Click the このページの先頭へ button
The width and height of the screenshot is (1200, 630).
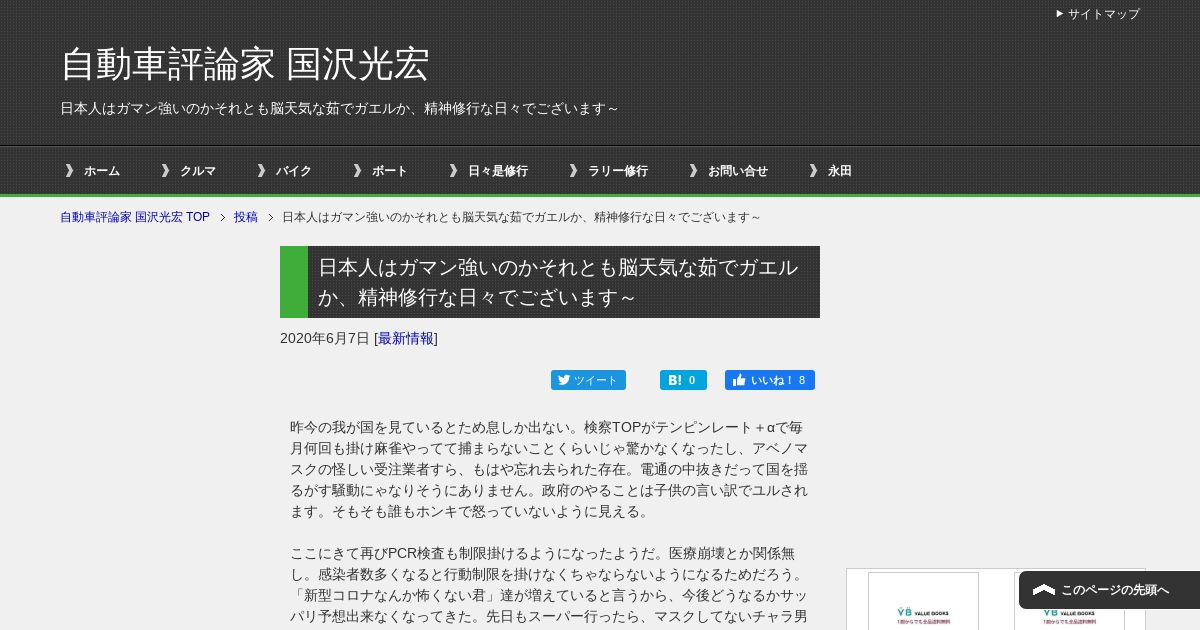[x=1109, y=590]
